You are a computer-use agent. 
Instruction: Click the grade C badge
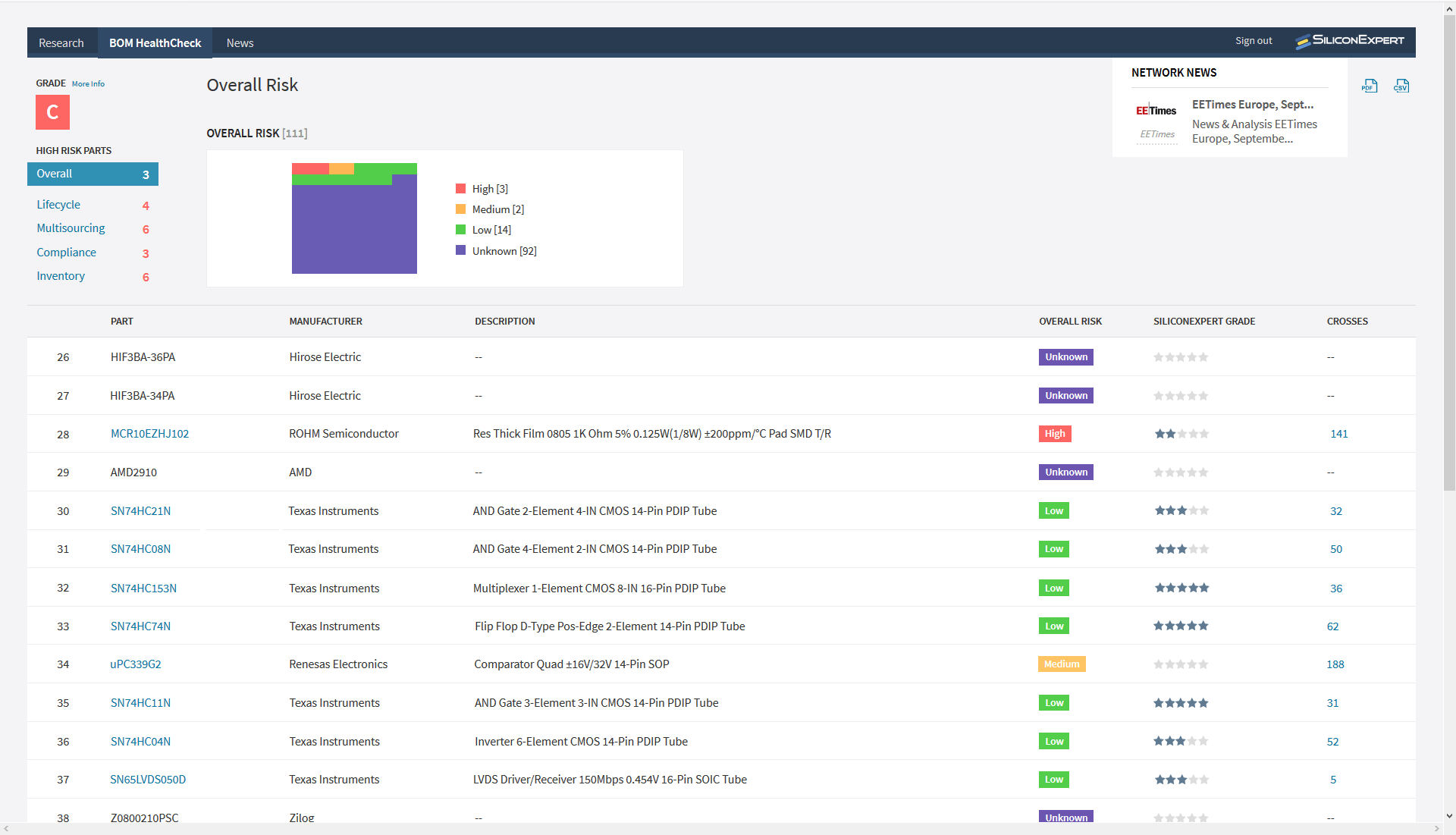(x=52, y=112)
